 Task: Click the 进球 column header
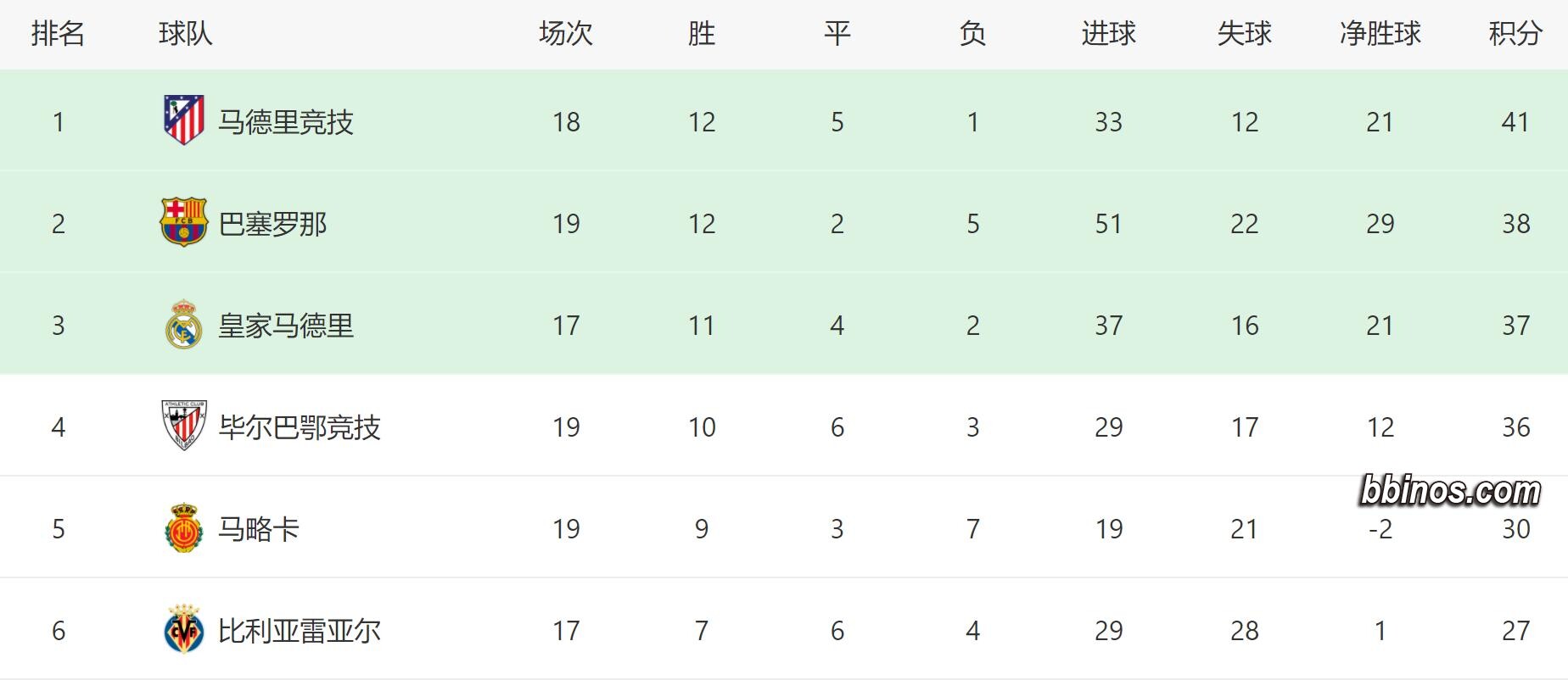(1108, 34)
